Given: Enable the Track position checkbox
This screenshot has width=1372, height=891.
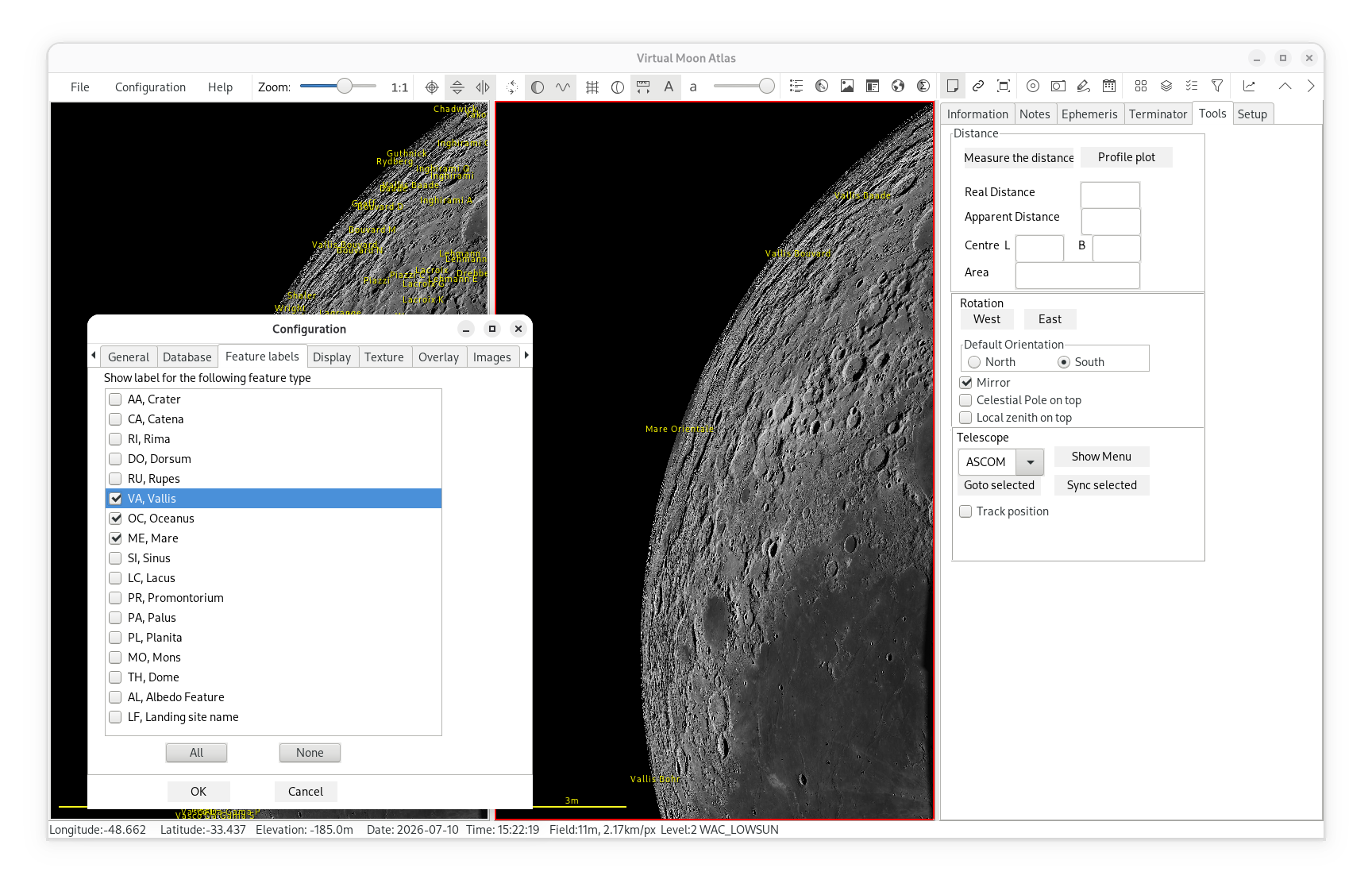Looking at the screenshot, I should [x=966, y=511].
